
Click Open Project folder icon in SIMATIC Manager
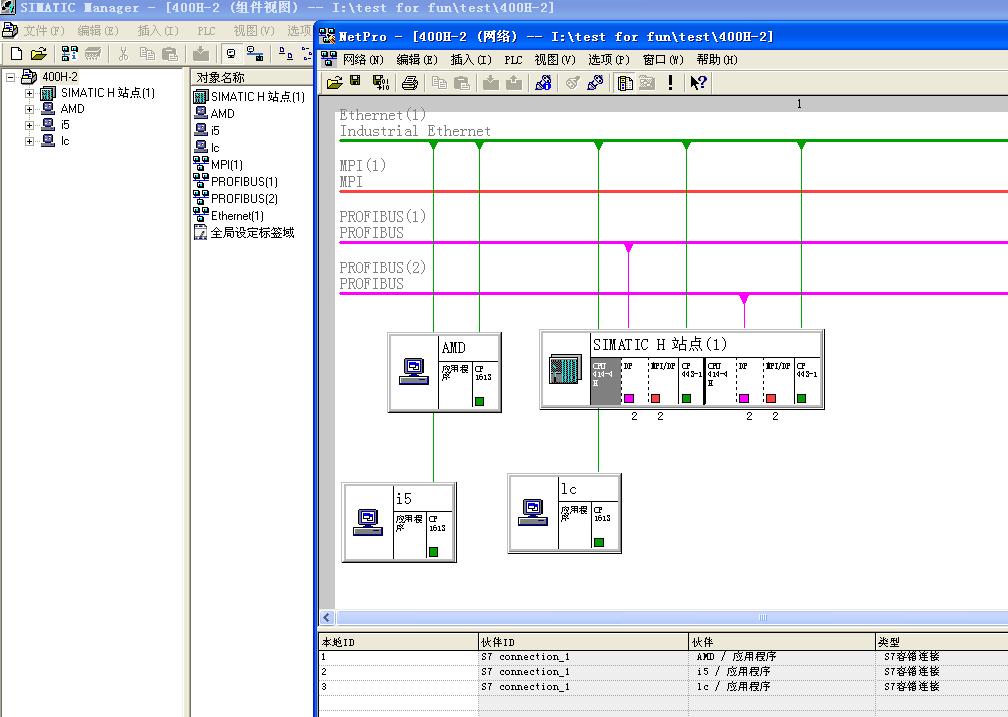click(x=39, y=53)
